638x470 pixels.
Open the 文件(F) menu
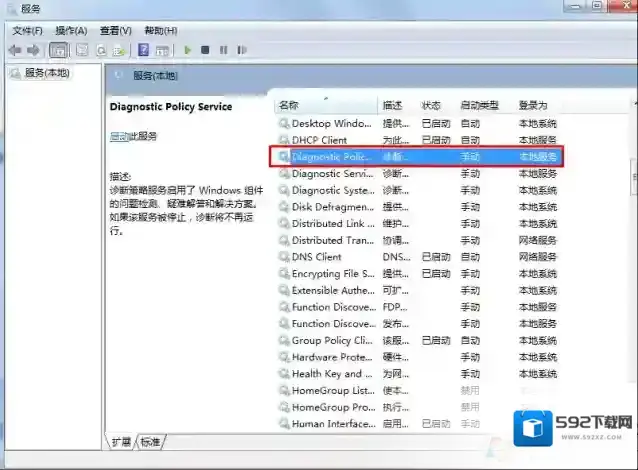(x=27, y=31)
